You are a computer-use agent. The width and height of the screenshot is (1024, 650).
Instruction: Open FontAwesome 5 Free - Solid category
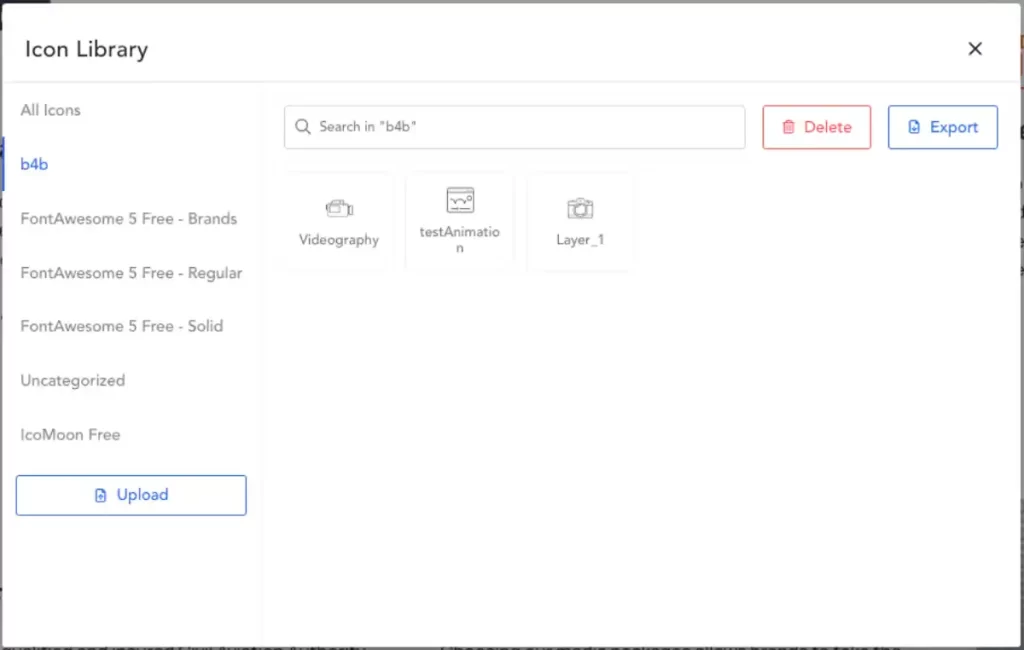(x=122, y=326)
